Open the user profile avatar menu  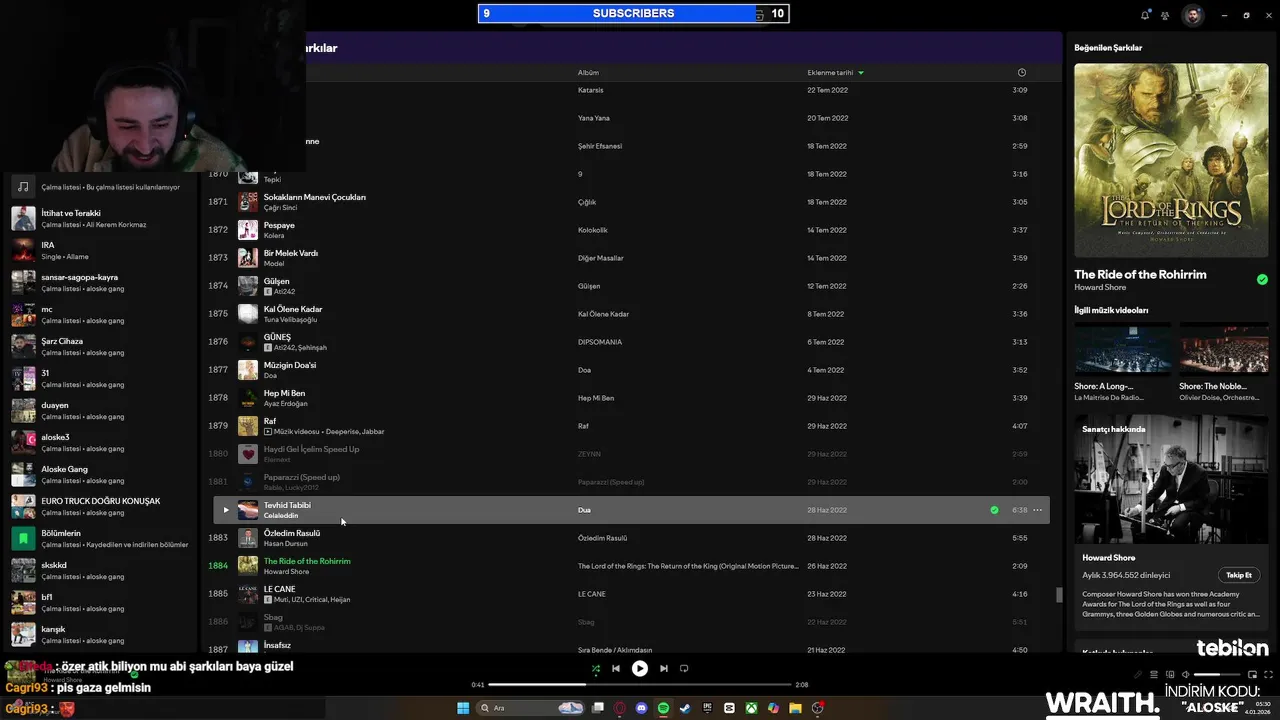(x=1193, y=15)
